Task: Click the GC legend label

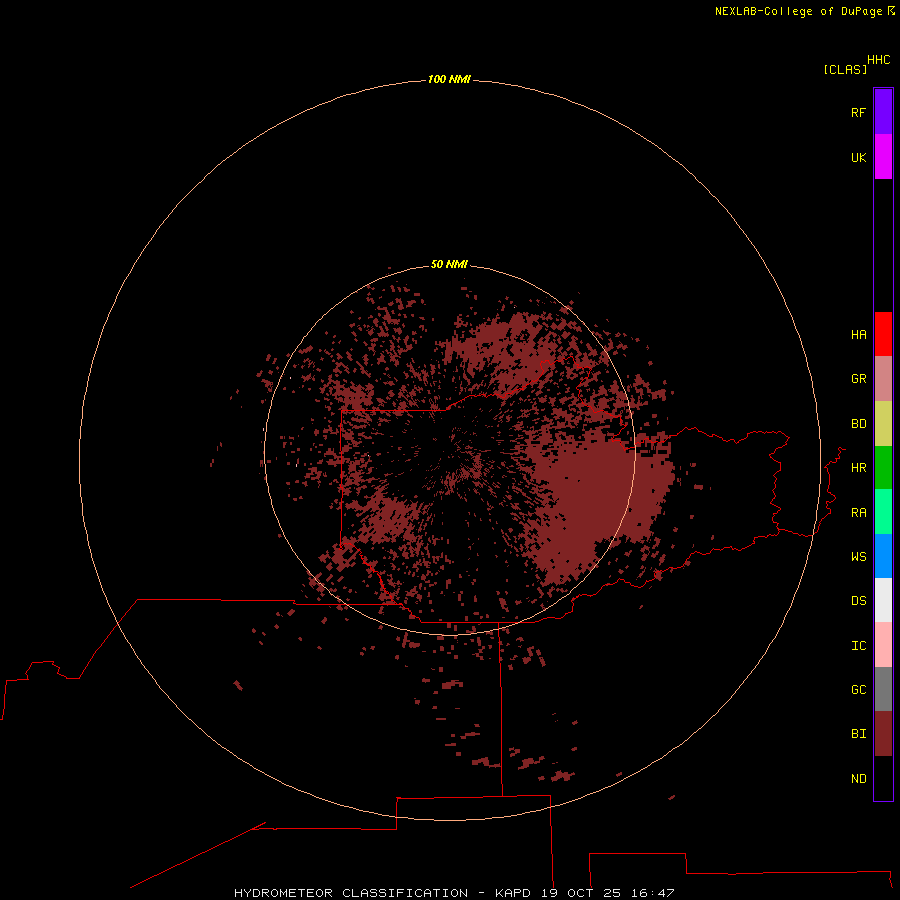Action: click(858, 690)
